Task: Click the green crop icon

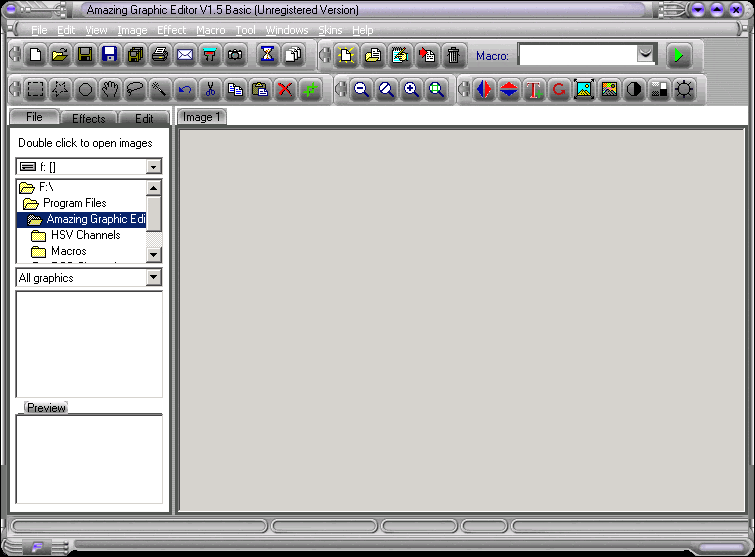Action: tap(311, 90)
